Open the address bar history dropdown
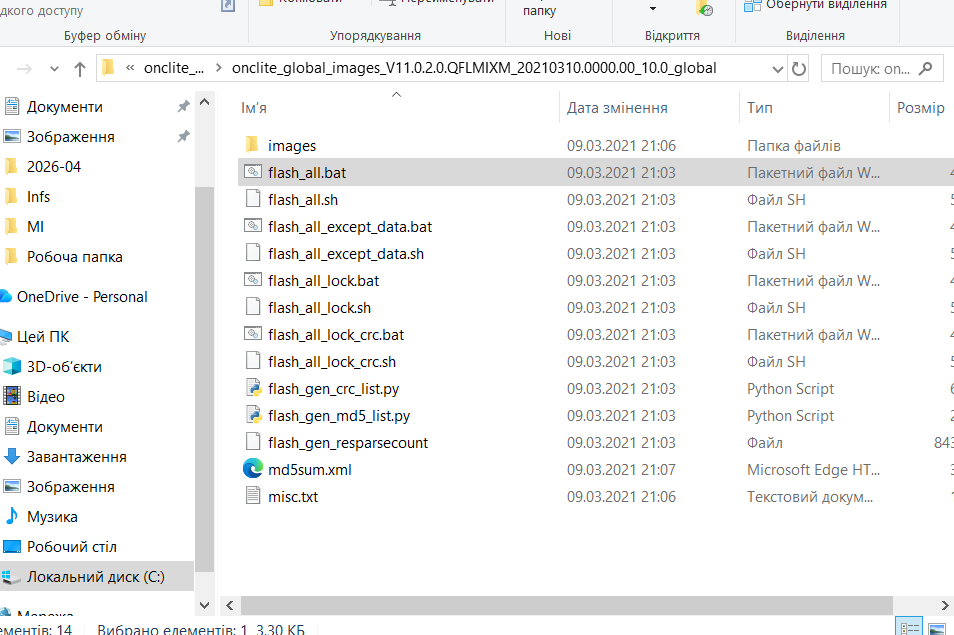The width and height of the screenshot is (954, 635). pyautogui.click(x=777, y=69)
